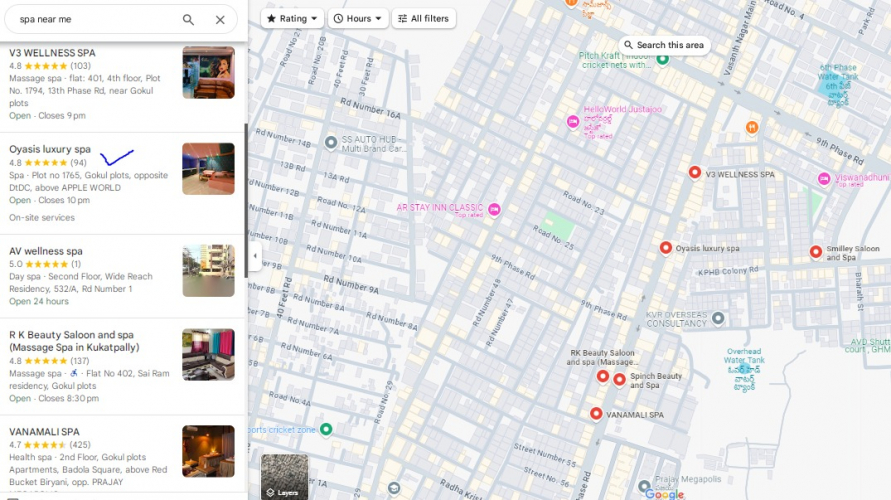Open V3 WELLNESS SPA listing title
Image resolution: width=891 pixels, height=500 pixels.
52,53
